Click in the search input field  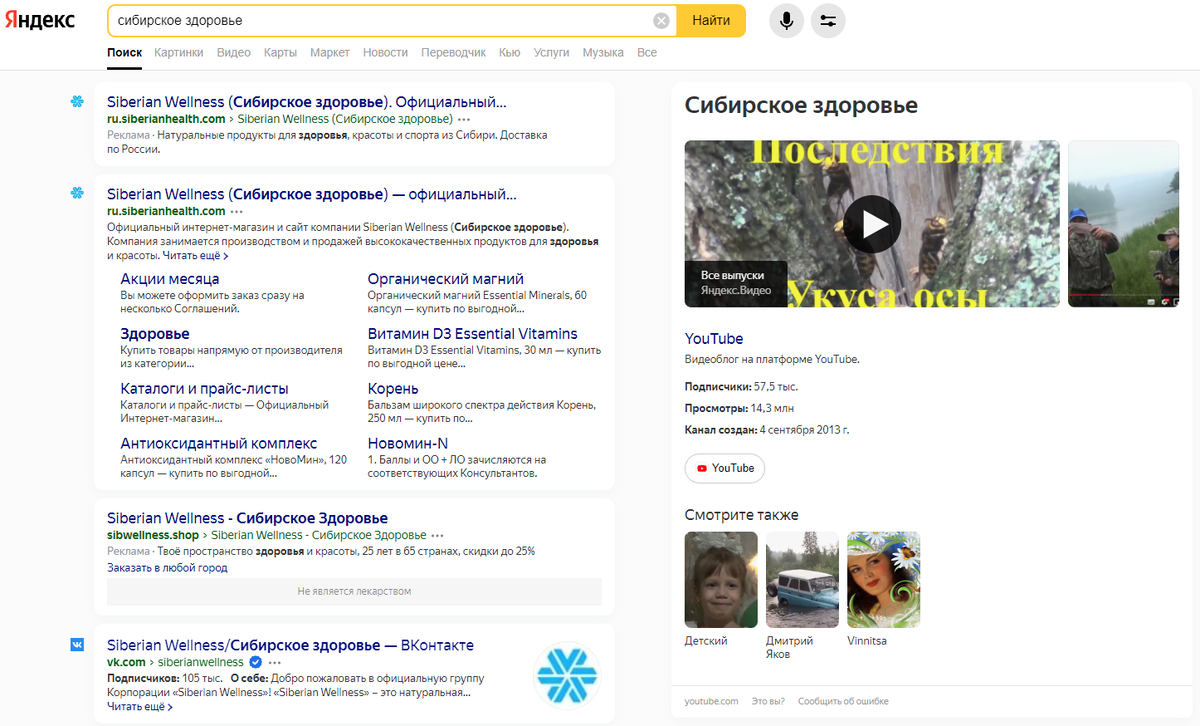coord(380,20)
